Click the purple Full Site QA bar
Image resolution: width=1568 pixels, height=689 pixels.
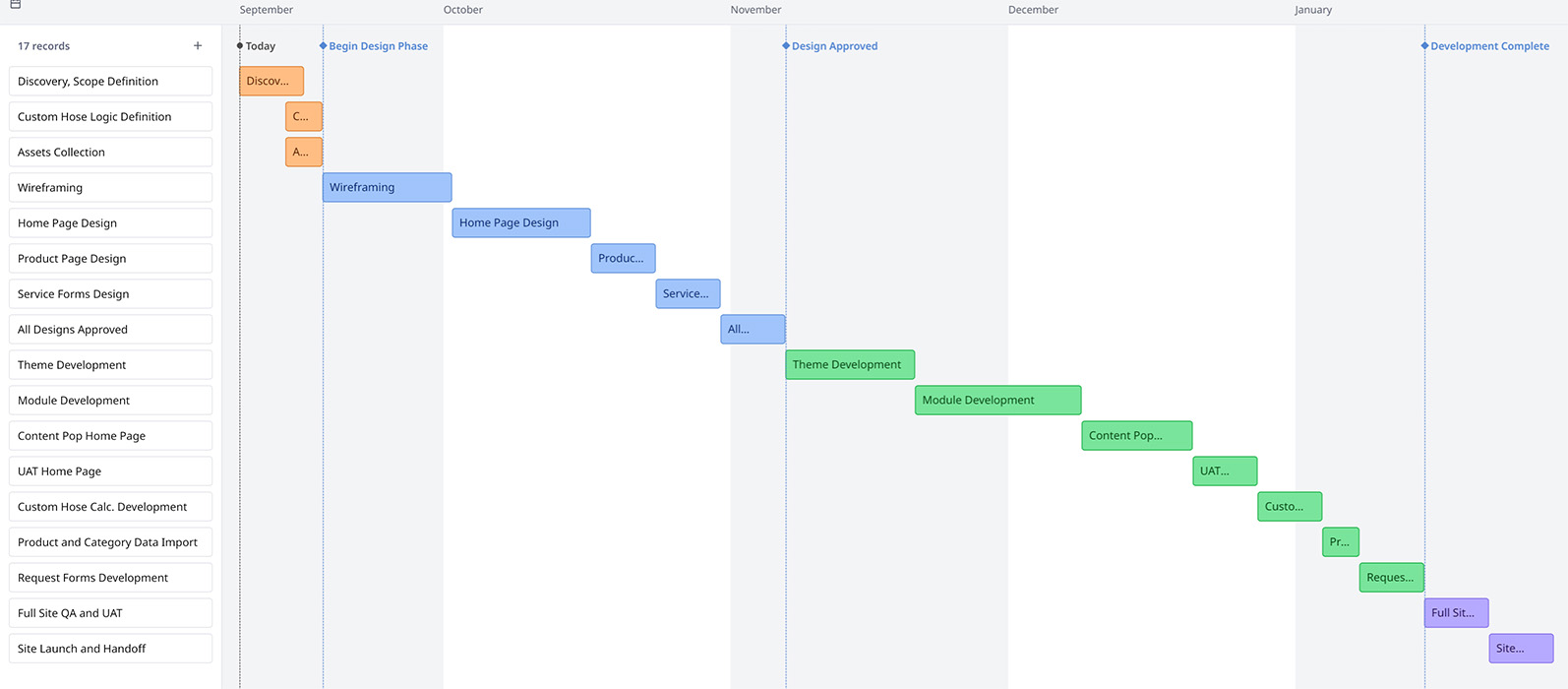tap(1456, 613)
